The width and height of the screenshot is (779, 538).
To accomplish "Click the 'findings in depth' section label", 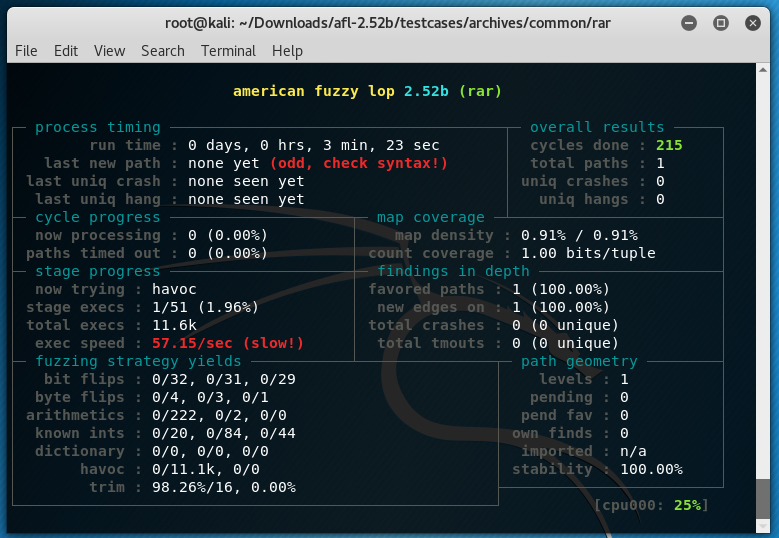I will pyautogui.click(x=453, y=271).
